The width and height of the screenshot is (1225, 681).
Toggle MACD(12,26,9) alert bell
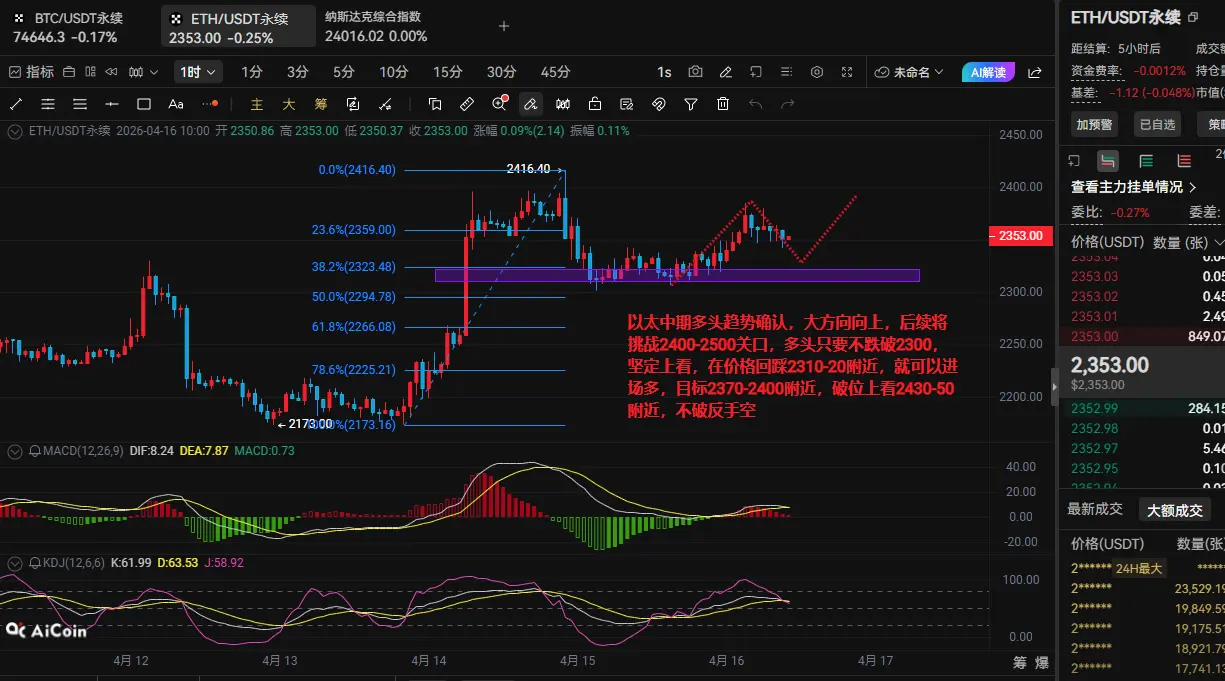coord(36,452)
